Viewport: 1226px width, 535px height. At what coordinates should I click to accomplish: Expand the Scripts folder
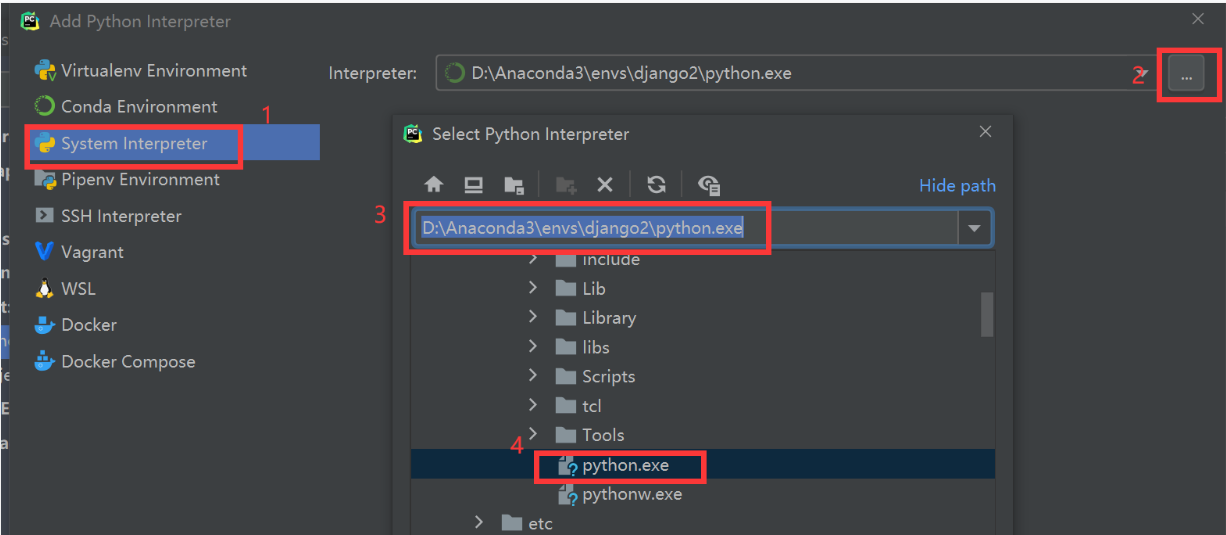coord(533,376)
